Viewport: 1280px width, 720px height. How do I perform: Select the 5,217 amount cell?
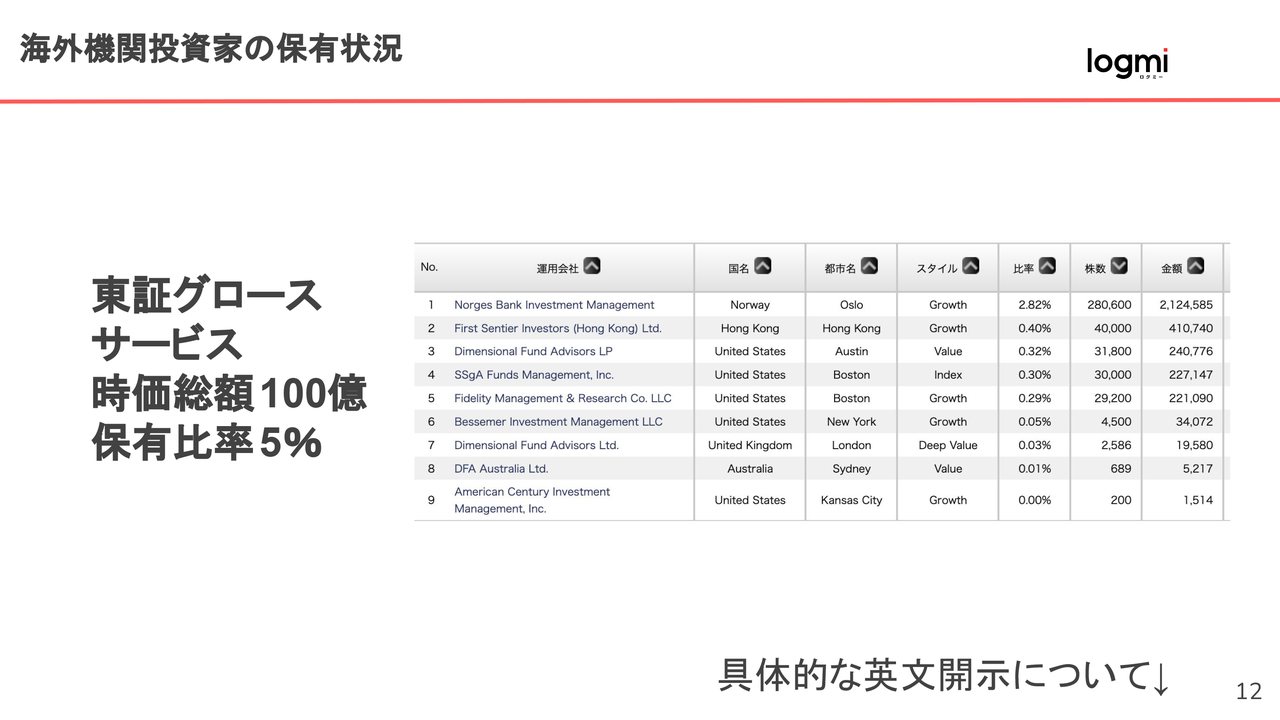(x=1197, y=469)
